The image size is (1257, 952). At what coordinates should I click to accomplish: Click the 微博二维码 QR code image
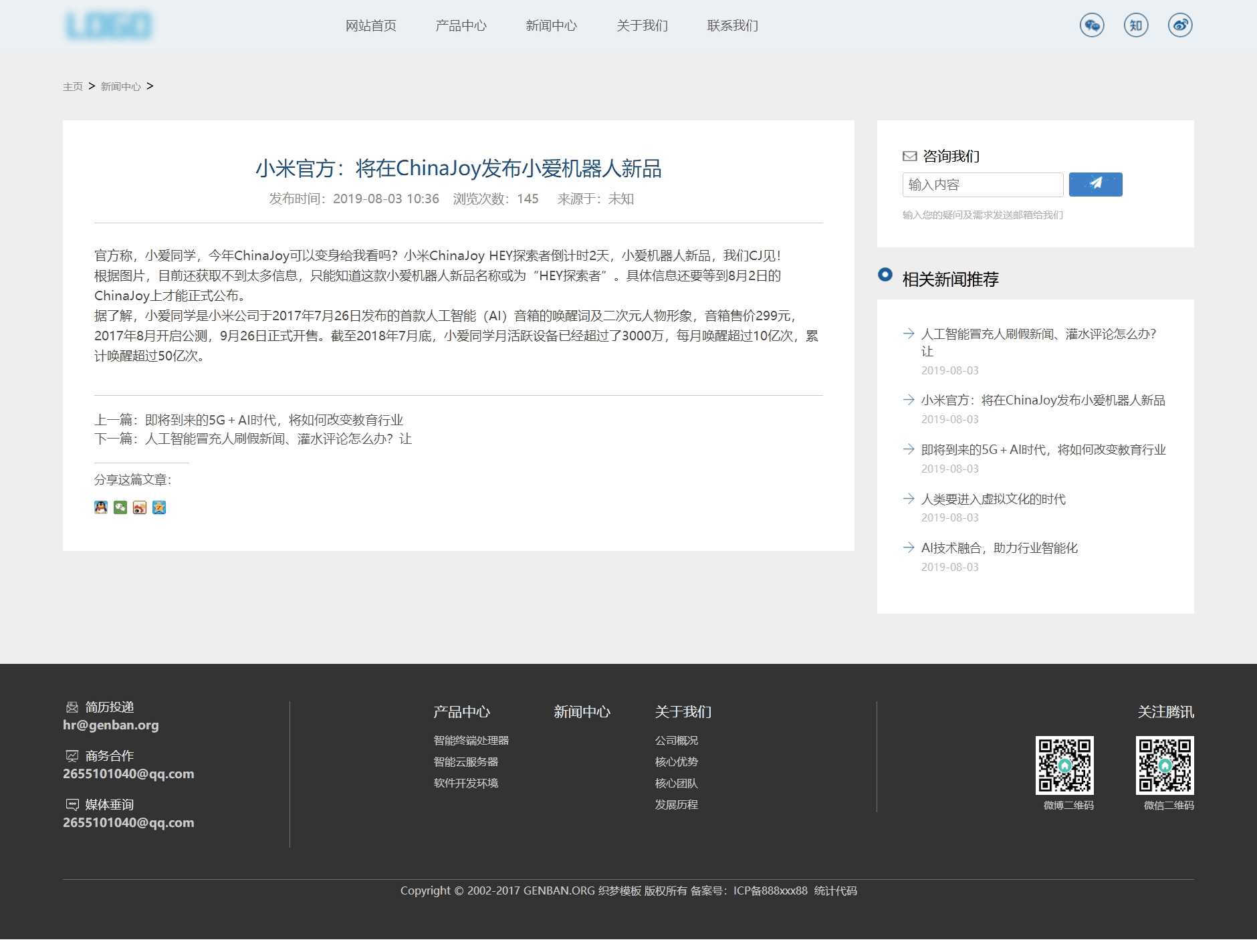point(1064,765)
